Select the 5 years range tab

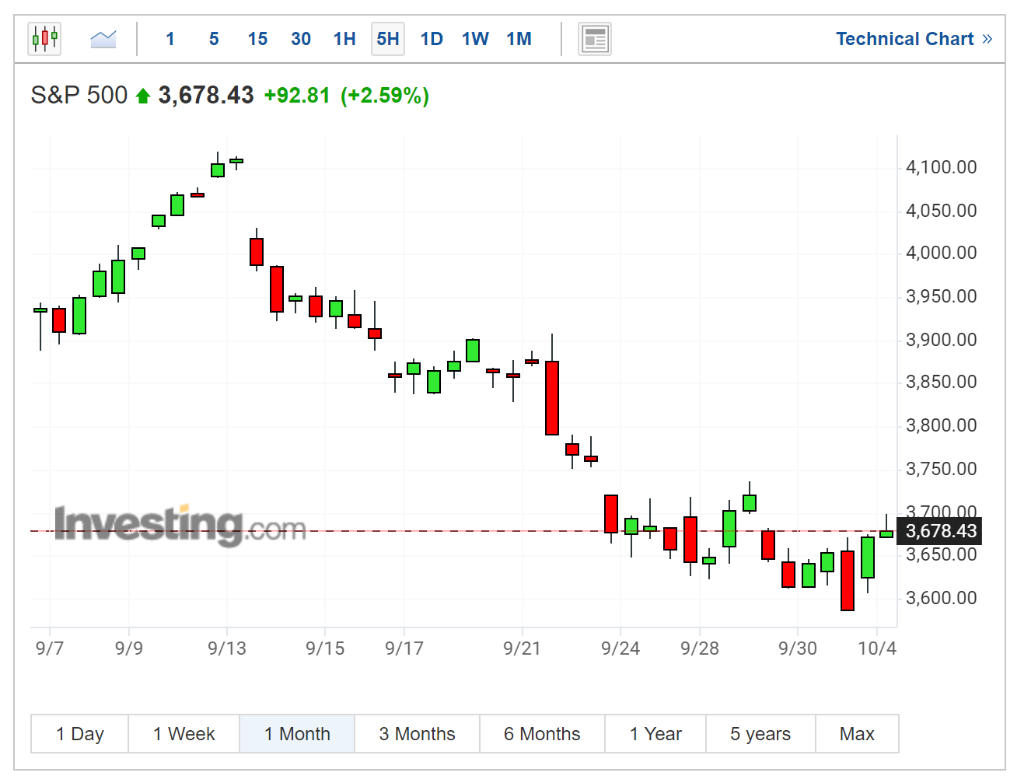tap(760, 734)
